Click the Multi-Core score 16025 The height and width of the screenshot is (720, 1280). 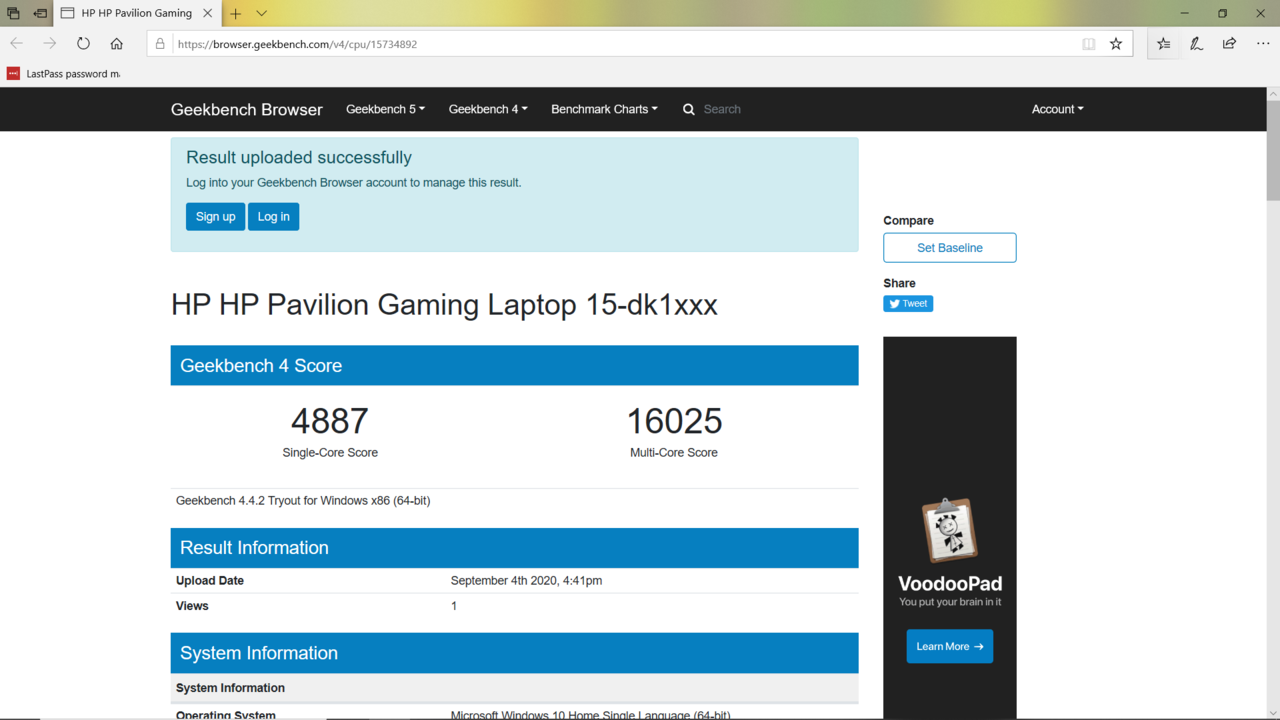coord(674,421)
